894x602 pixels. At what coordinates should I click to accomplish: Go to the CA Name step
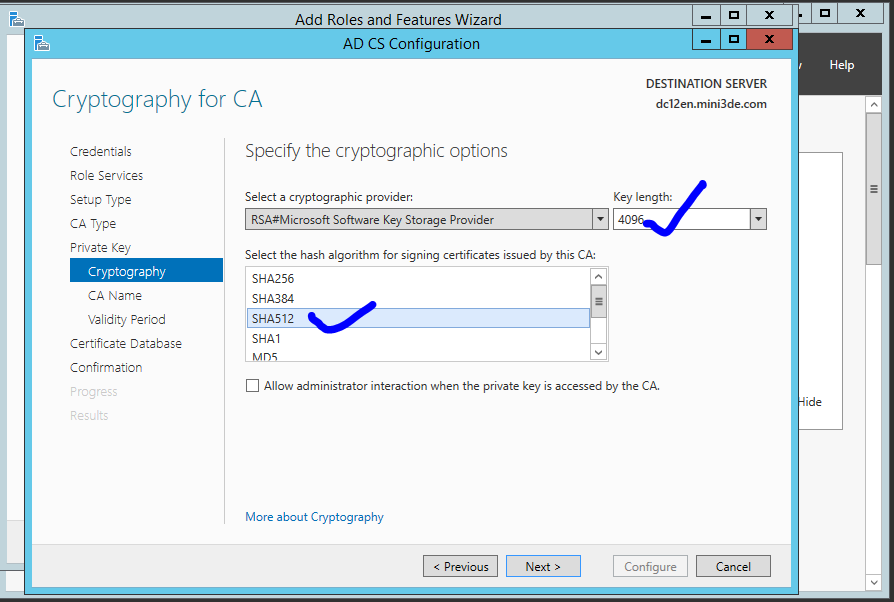point(115,296)
